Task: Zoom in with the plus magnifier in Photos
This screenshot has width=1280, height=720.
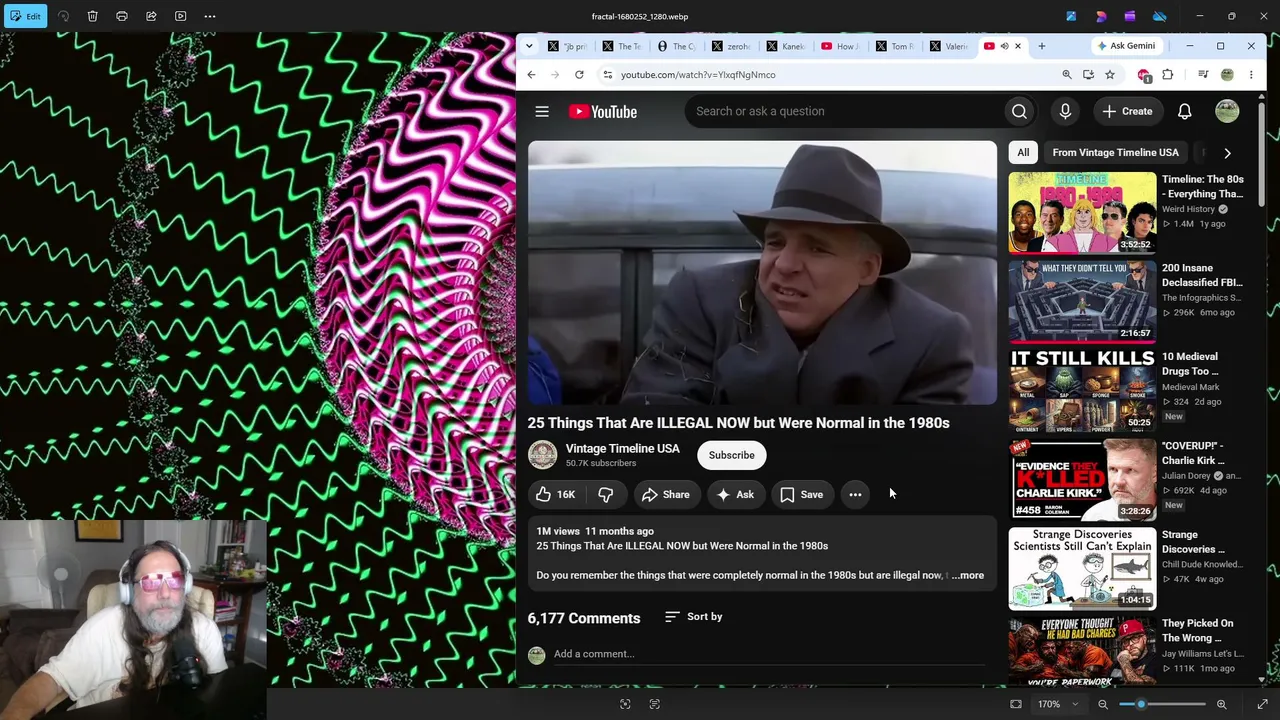Action: tap(1221, 704)
